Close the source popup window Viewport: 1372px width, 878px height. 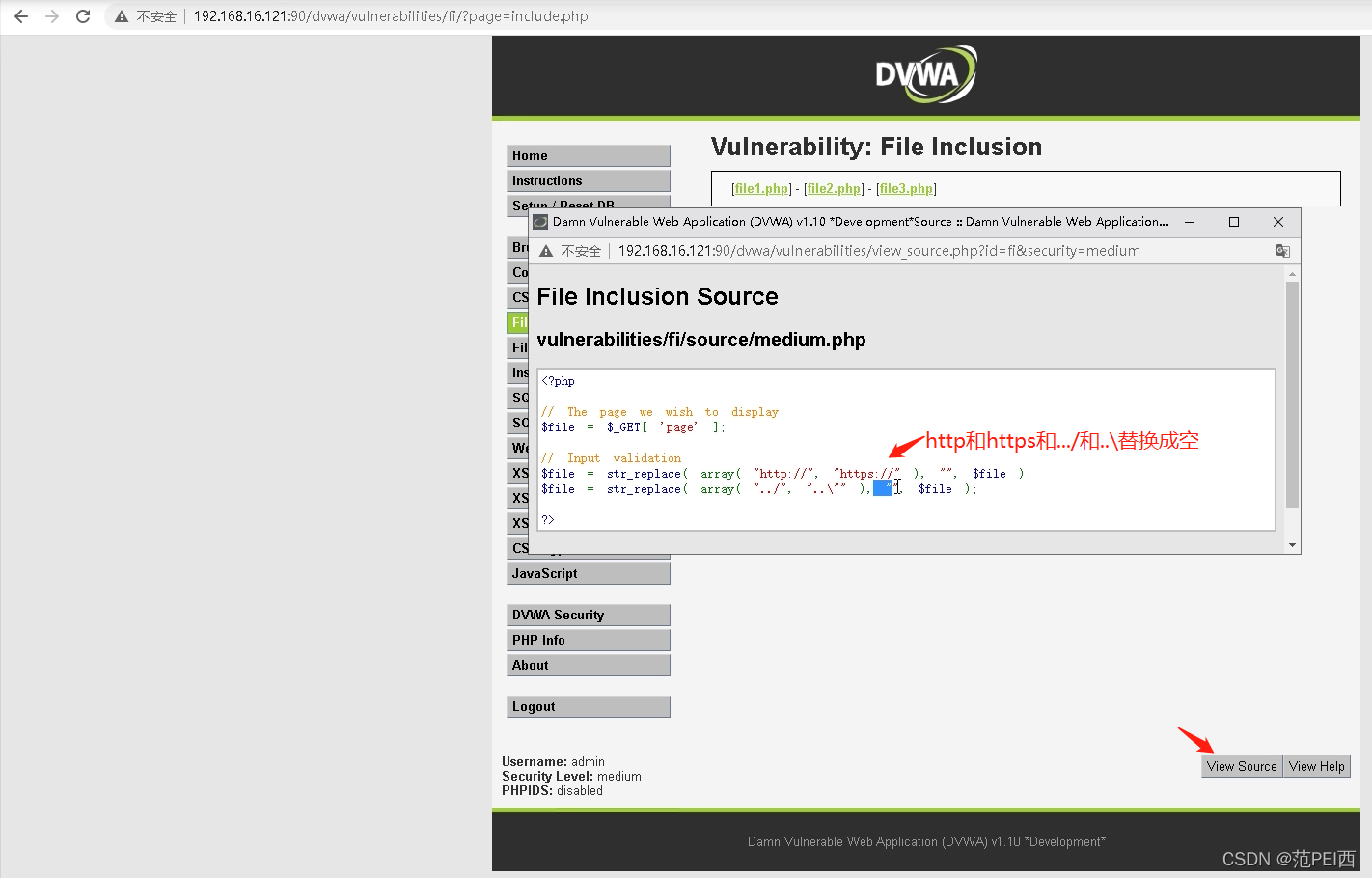[1278, 222]
